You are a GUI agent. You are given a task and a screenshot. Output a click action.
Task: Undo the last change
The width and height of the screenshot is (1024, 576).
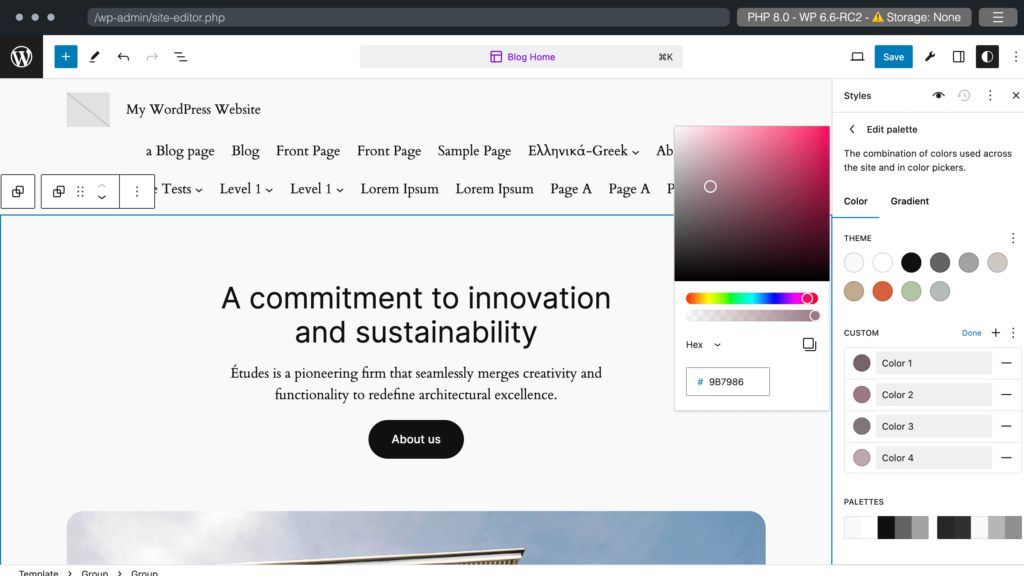(x=123, y=57)
